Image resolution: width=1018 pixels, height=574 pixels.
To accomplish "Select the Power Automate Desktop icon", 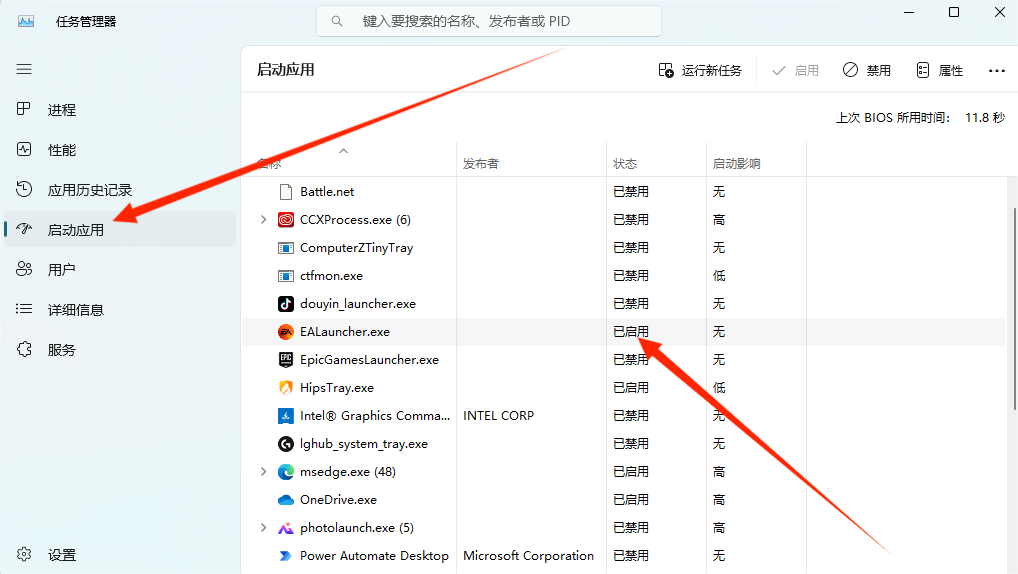I will 286,556.
